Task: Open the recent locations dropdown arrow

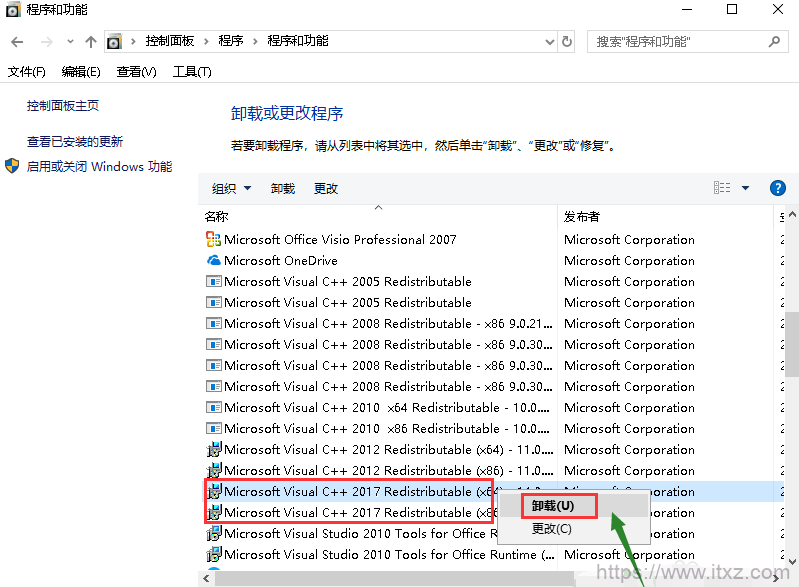Action: (70, 42)
